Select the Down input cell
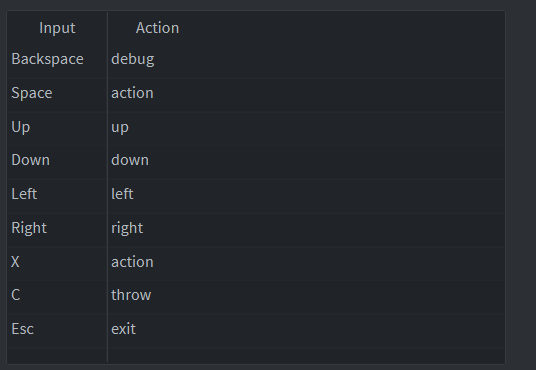Screen dimensions: 536x370 [57, 160]
